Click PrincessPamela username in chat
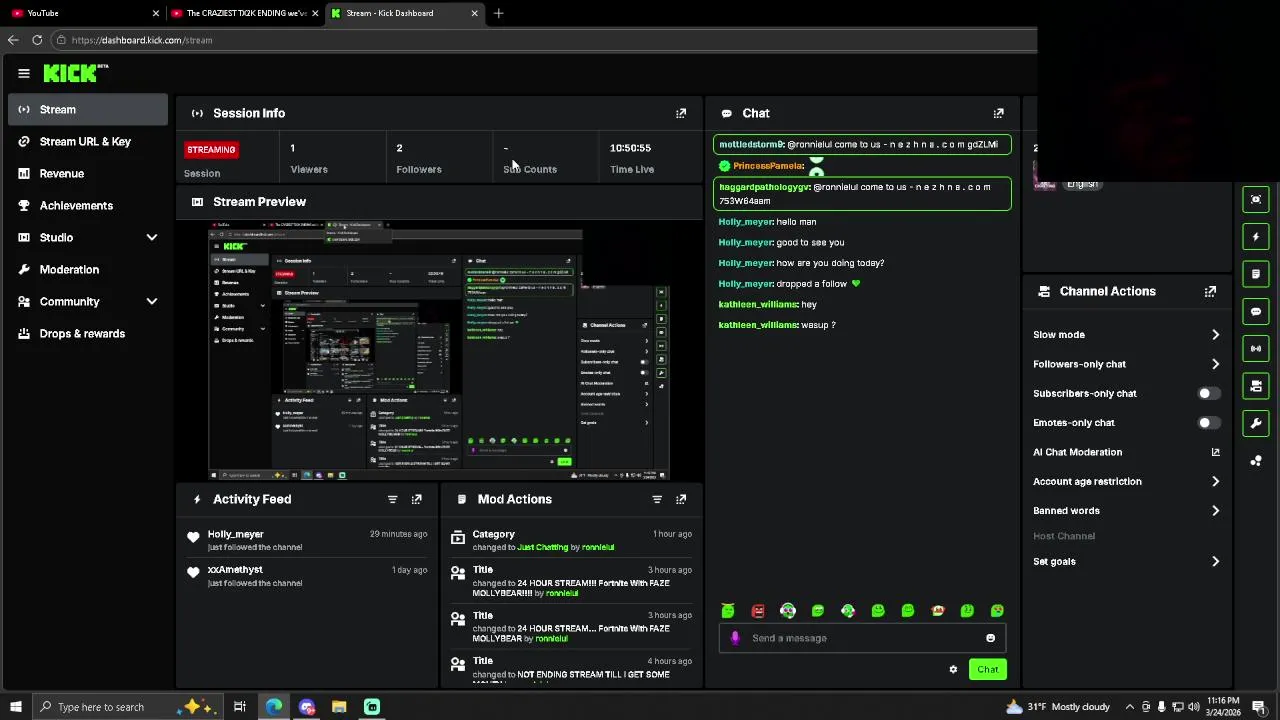Screen dimensions: 1280x720 (768, 166)
